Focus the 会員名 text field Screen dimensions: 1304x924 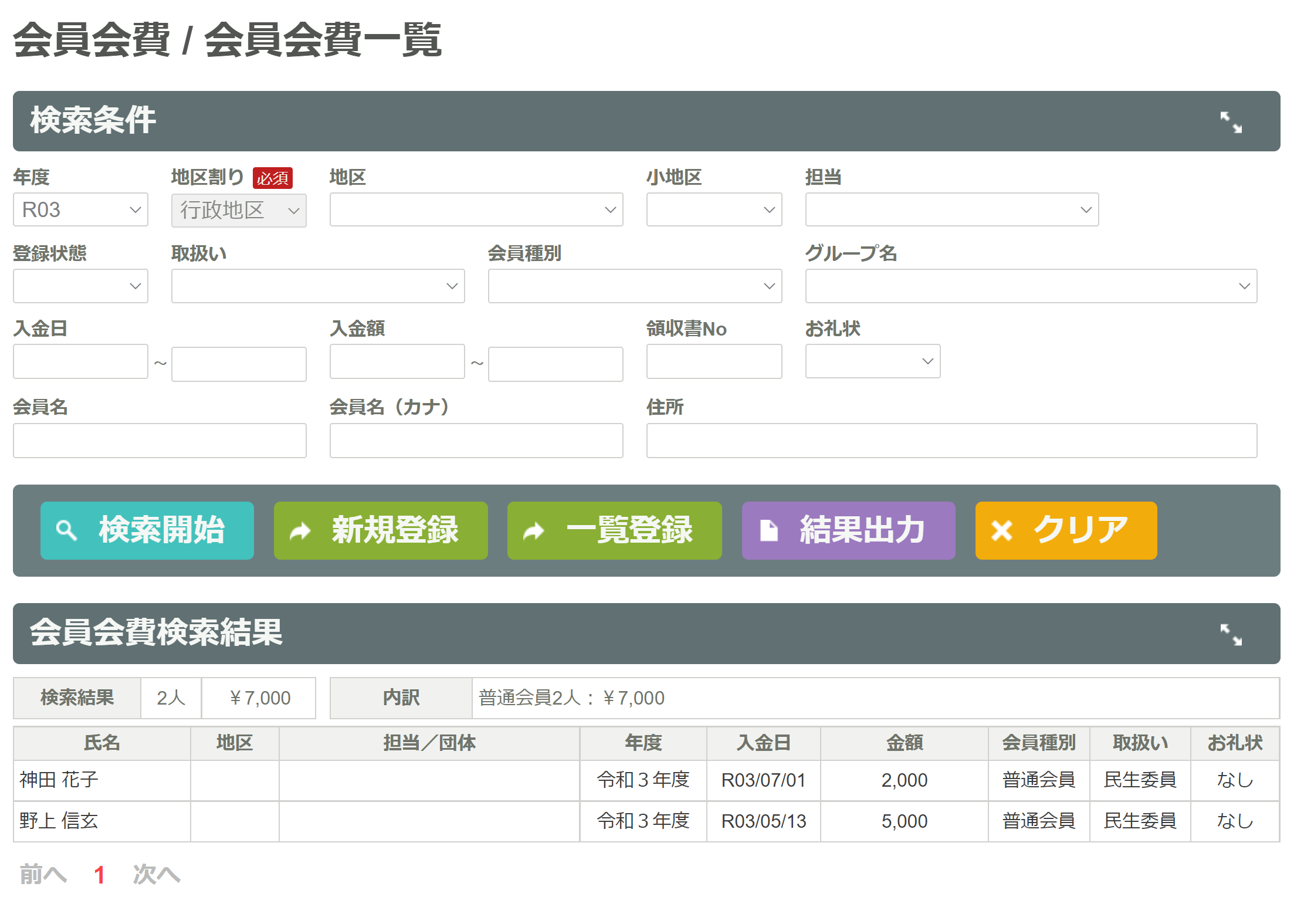click(x=160, y=441)
